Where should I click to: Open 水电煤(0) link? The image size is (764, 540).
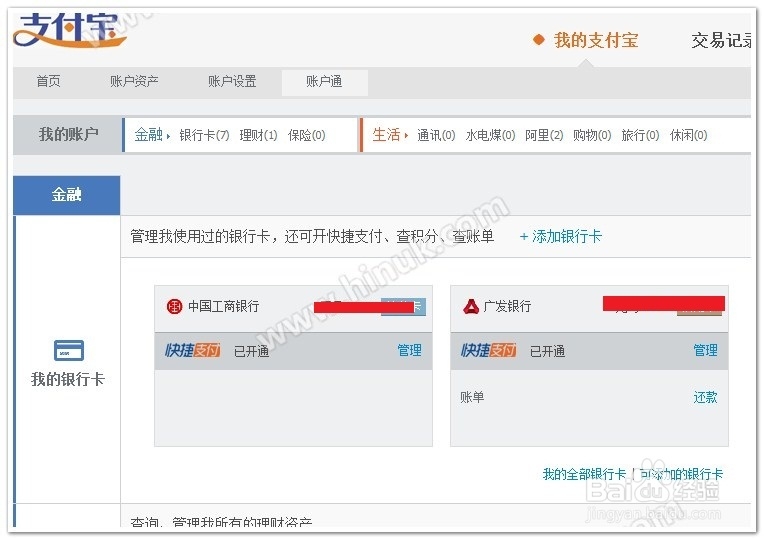click(490, 135)
